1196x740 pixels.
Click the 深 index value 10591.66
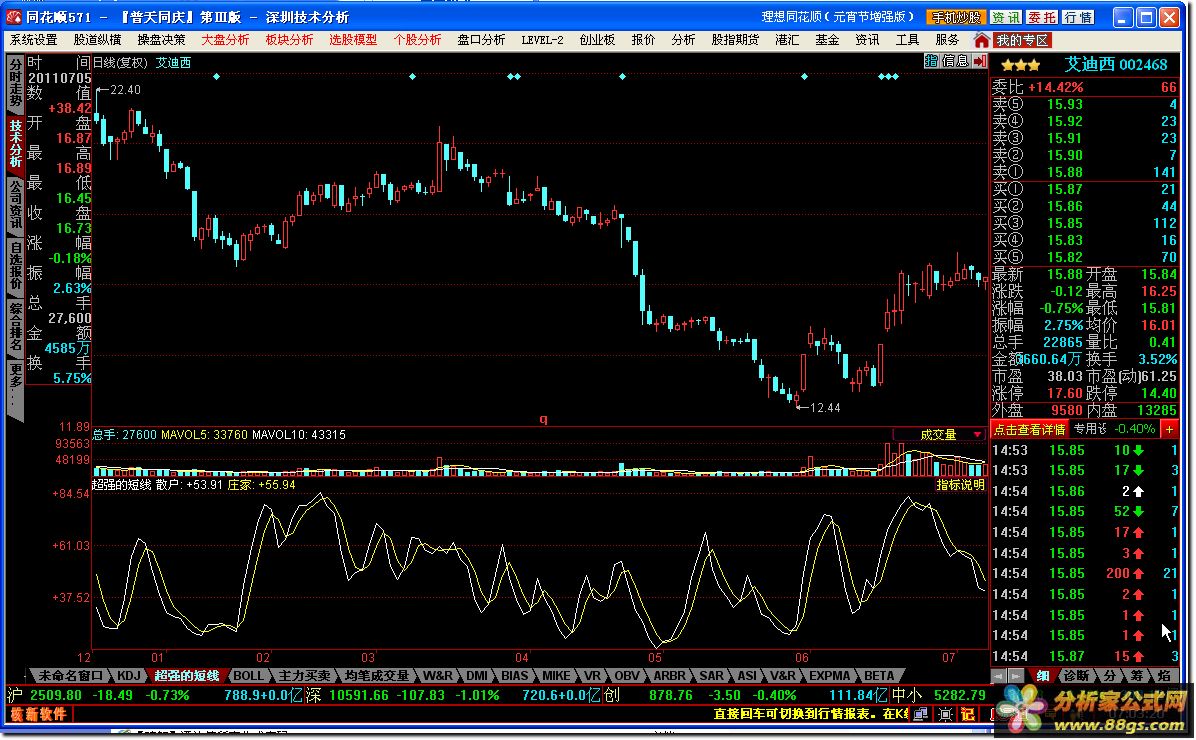click(x=358, y=695)
